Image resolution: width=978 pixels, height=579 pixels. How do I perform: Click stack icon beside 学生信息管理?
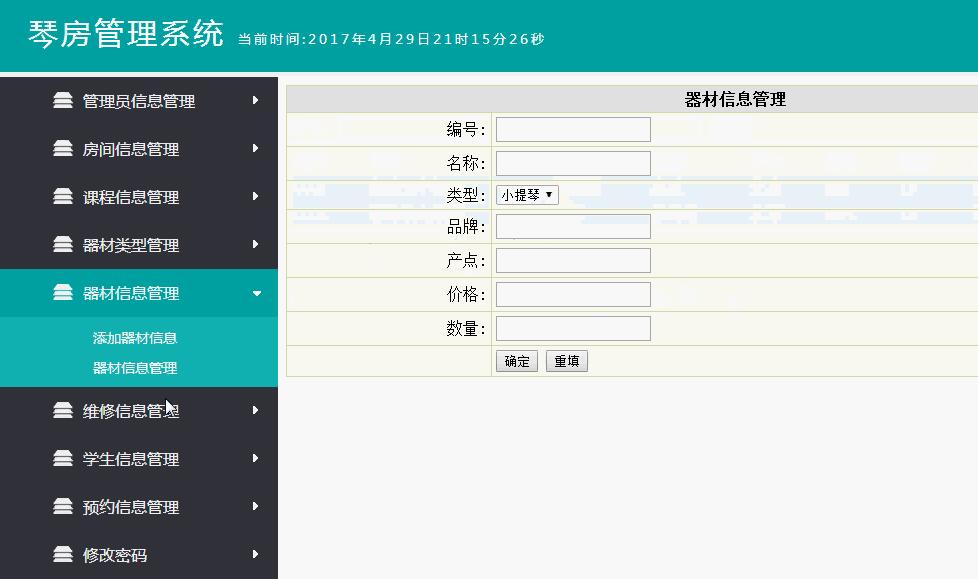click(x=63, y=458)
